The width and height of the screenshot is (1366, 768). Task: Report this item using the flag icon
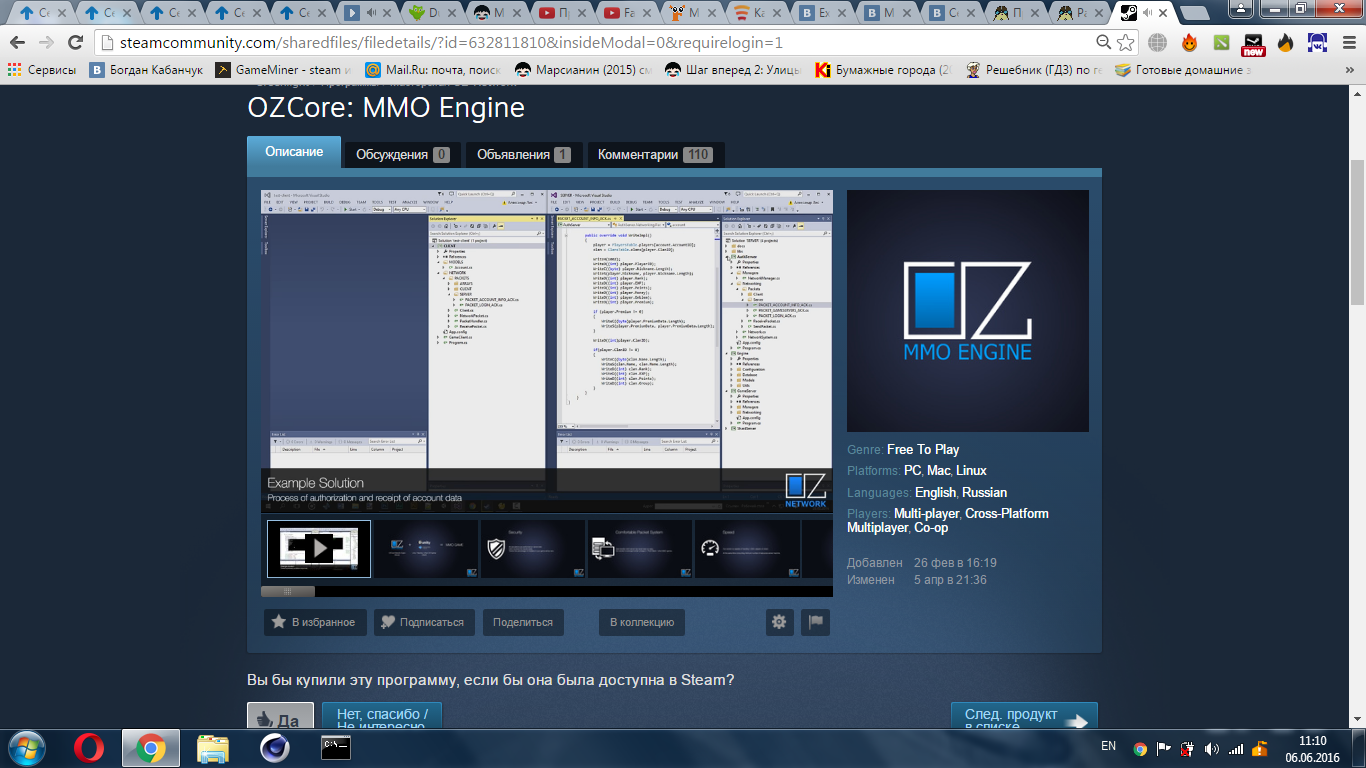coord(815,622)
